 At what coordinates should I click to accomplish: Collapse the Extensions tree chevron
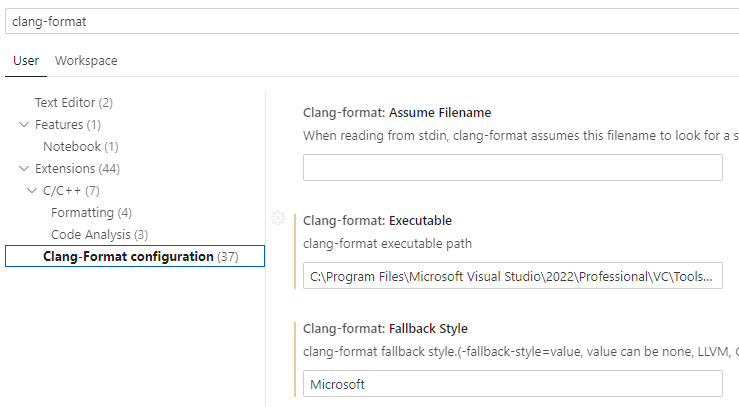(24, 169)
